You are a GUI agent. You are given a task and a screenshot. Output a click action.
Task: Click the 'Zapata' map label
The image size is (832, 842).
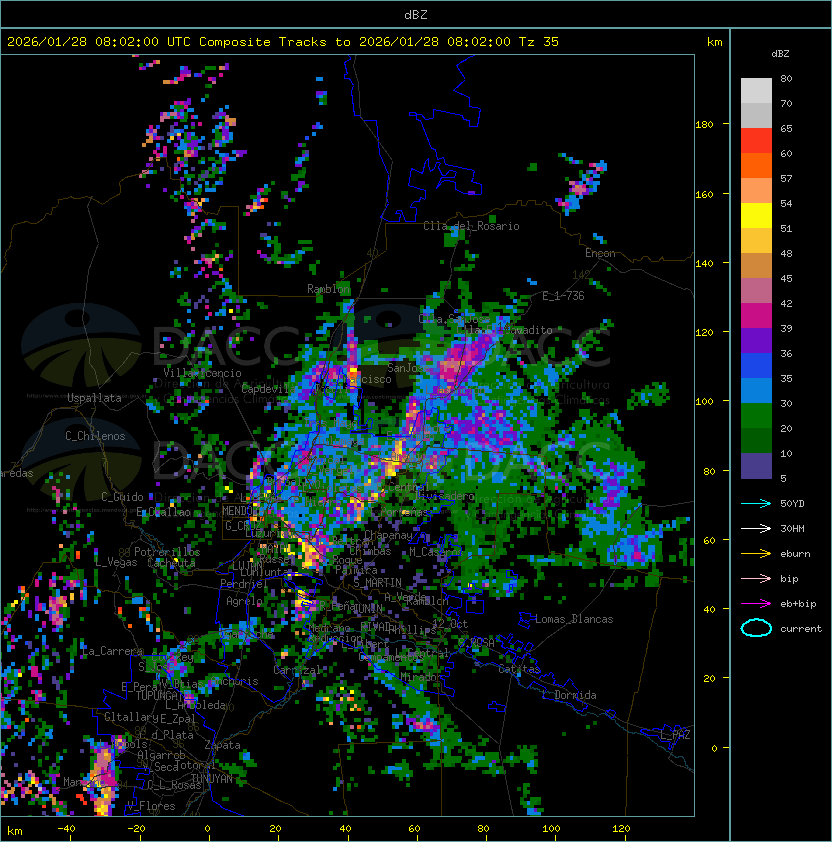(x=222, y=745)
